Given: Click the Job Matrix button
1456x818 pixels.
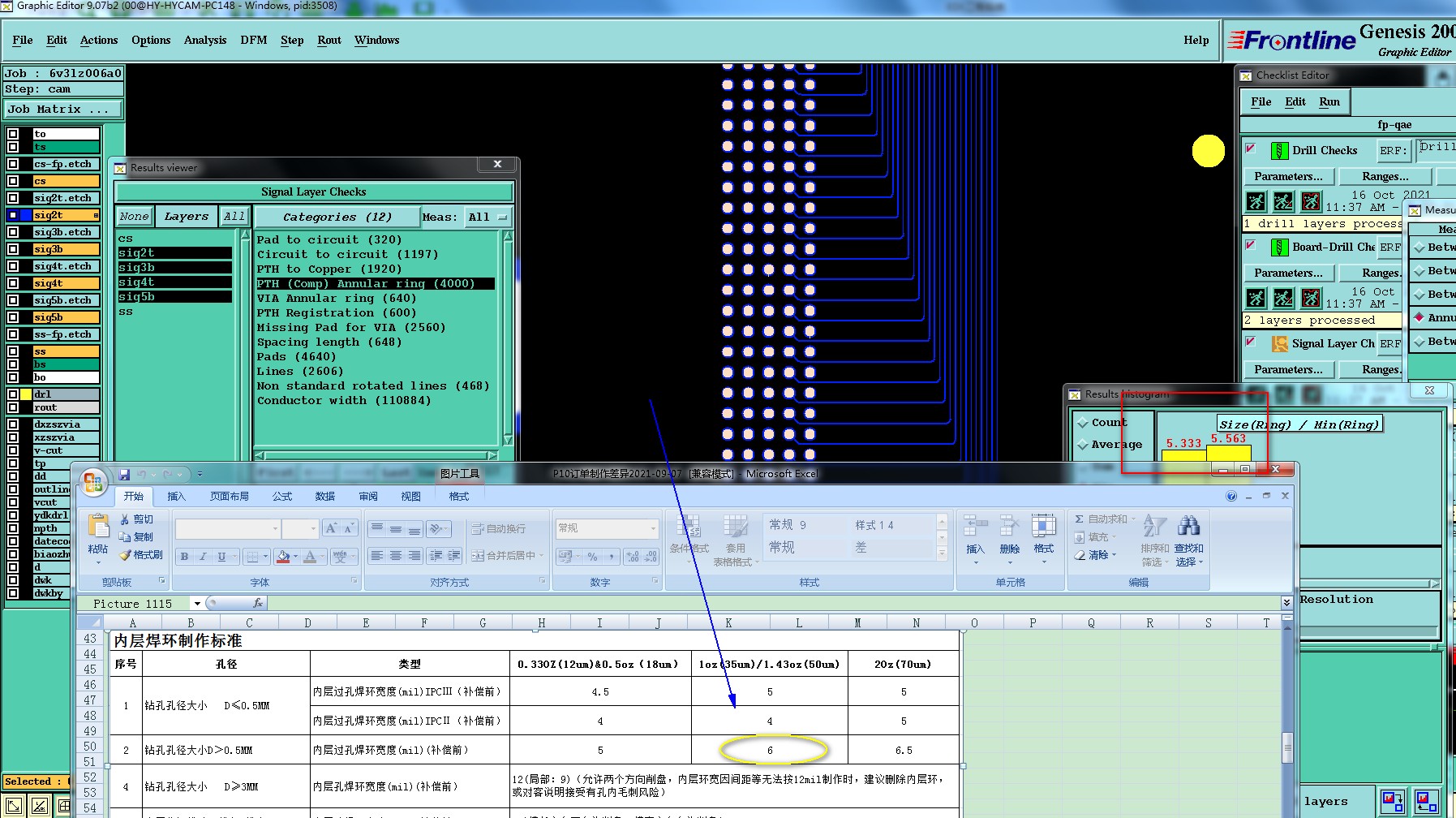Looking at the screenshot, I should (63, 110).
